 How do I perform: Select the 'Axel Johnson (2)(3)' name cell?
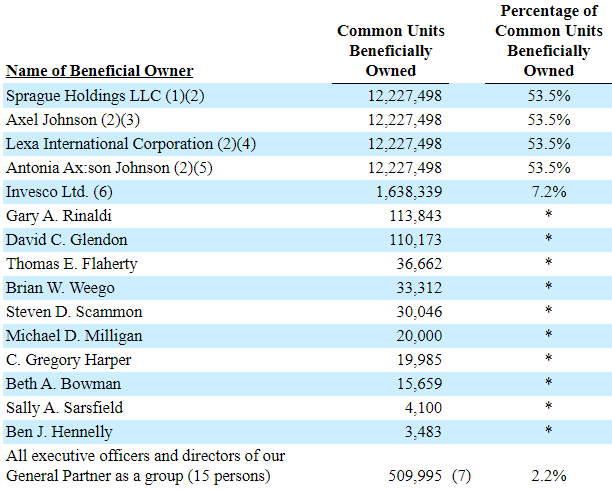click(x=73, y=120)
